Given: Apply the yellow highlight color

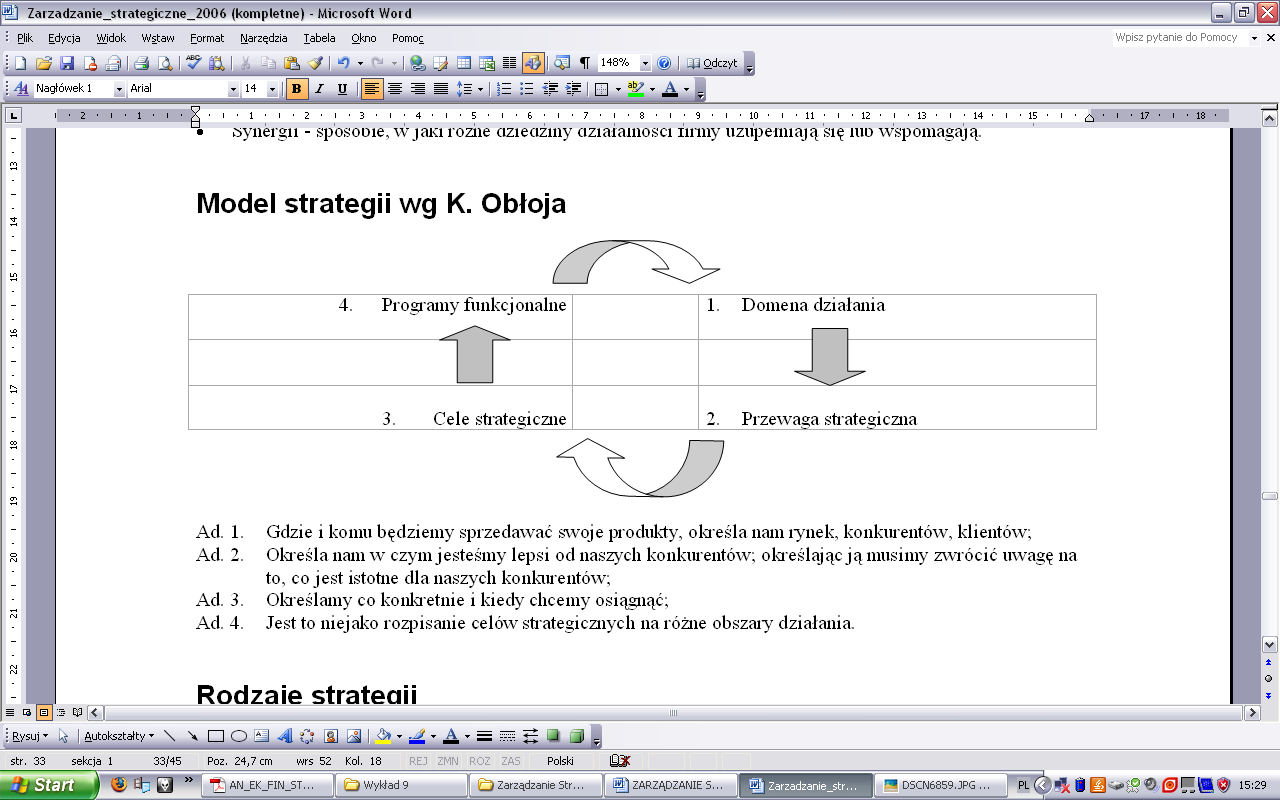Looking at the screenshot, I should [634, 89].
